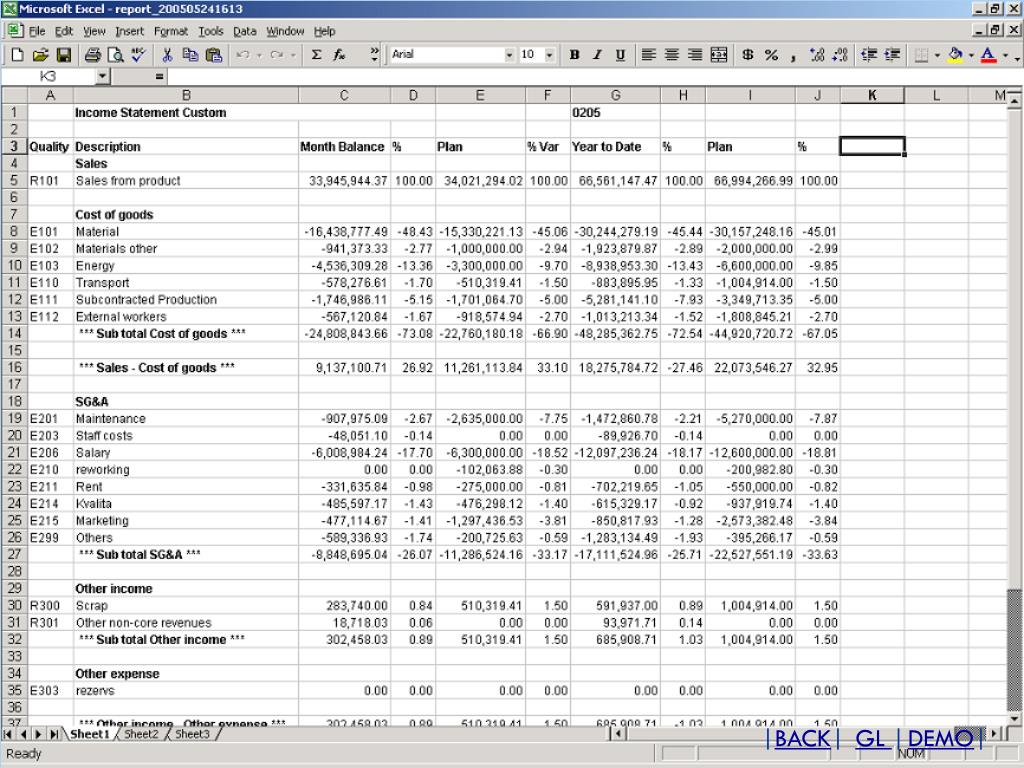Print the current sheet
Viewport: 1024px width, 768px height.
(x=92, y=55)
